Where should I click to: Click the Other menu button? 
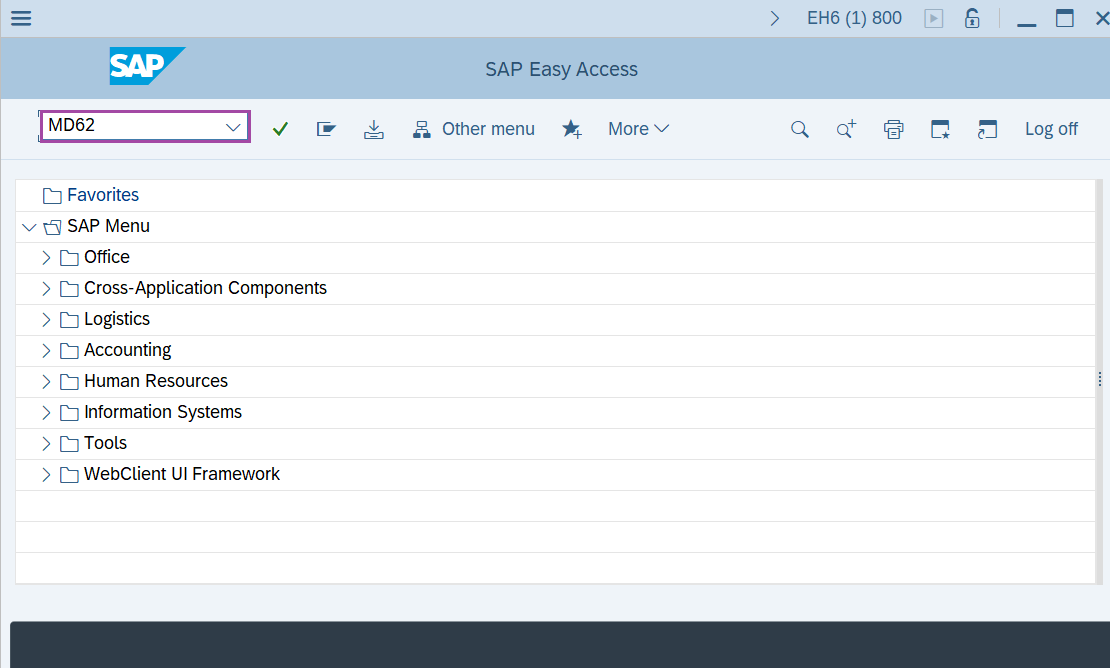474,129
